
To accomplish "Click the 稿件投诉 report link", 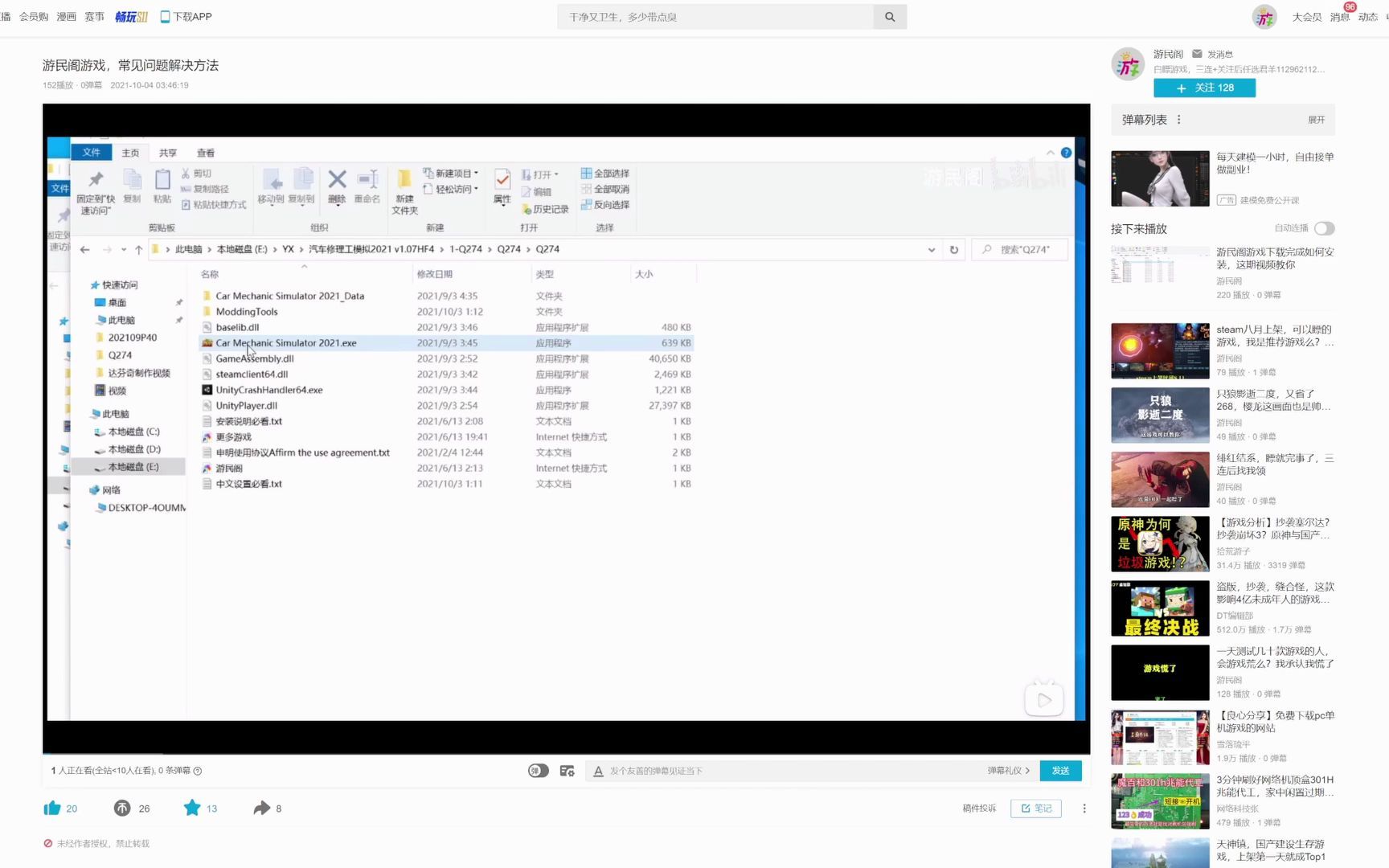I will (979, 809).
